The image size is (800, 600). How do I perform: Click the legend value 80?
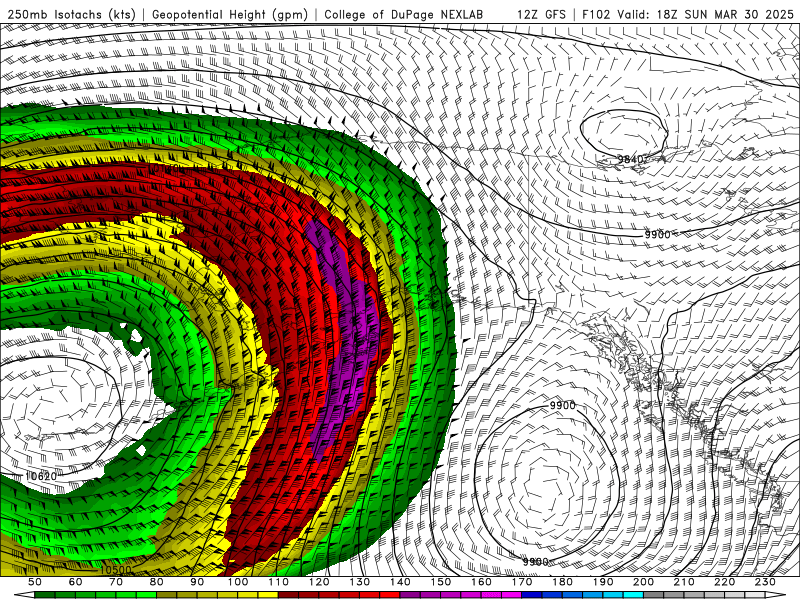(157, 582)
